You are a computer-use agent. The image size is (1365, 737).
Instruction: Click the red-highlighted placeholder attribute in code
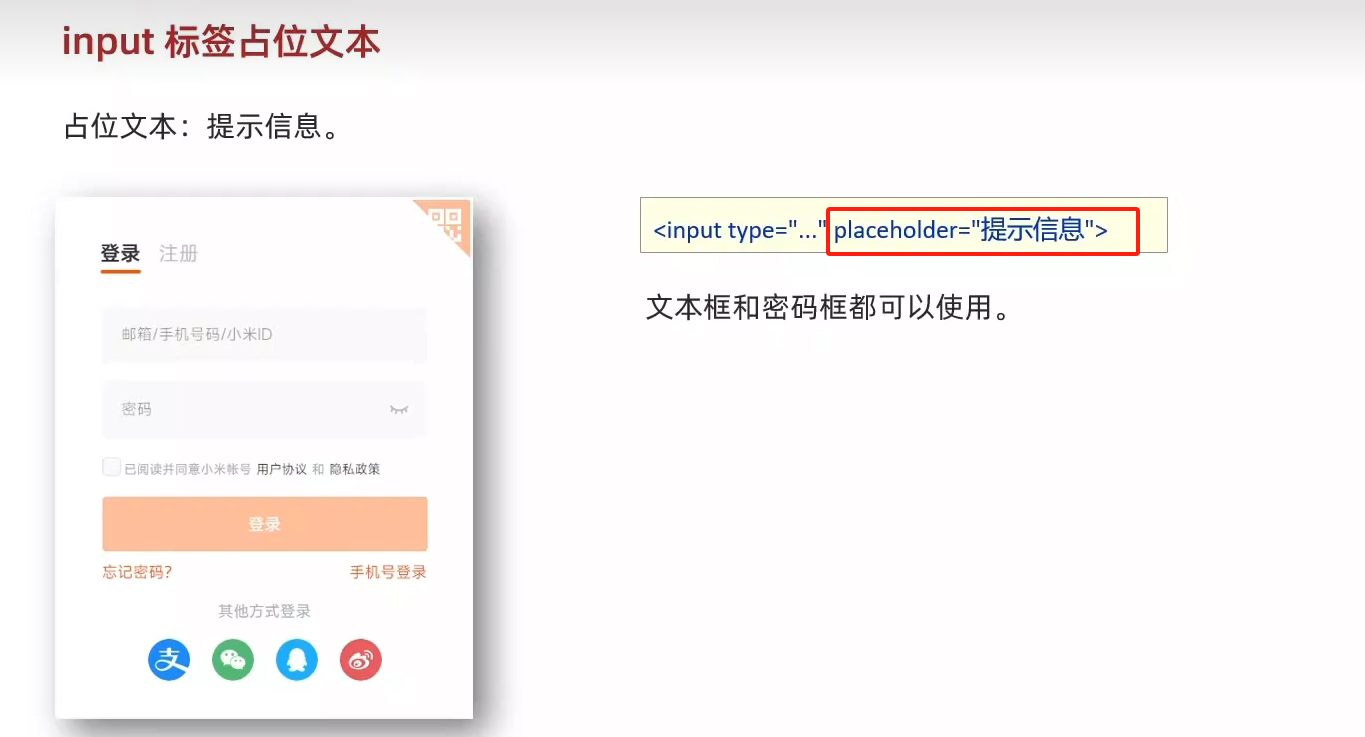pyautogui.click(x=982, y=231)
